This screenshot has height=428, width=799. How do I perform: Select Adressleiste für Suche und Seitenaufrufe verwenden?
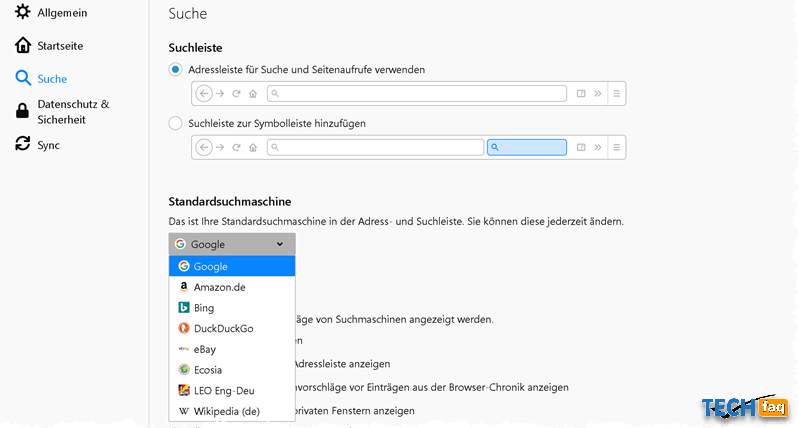(175, 69)
